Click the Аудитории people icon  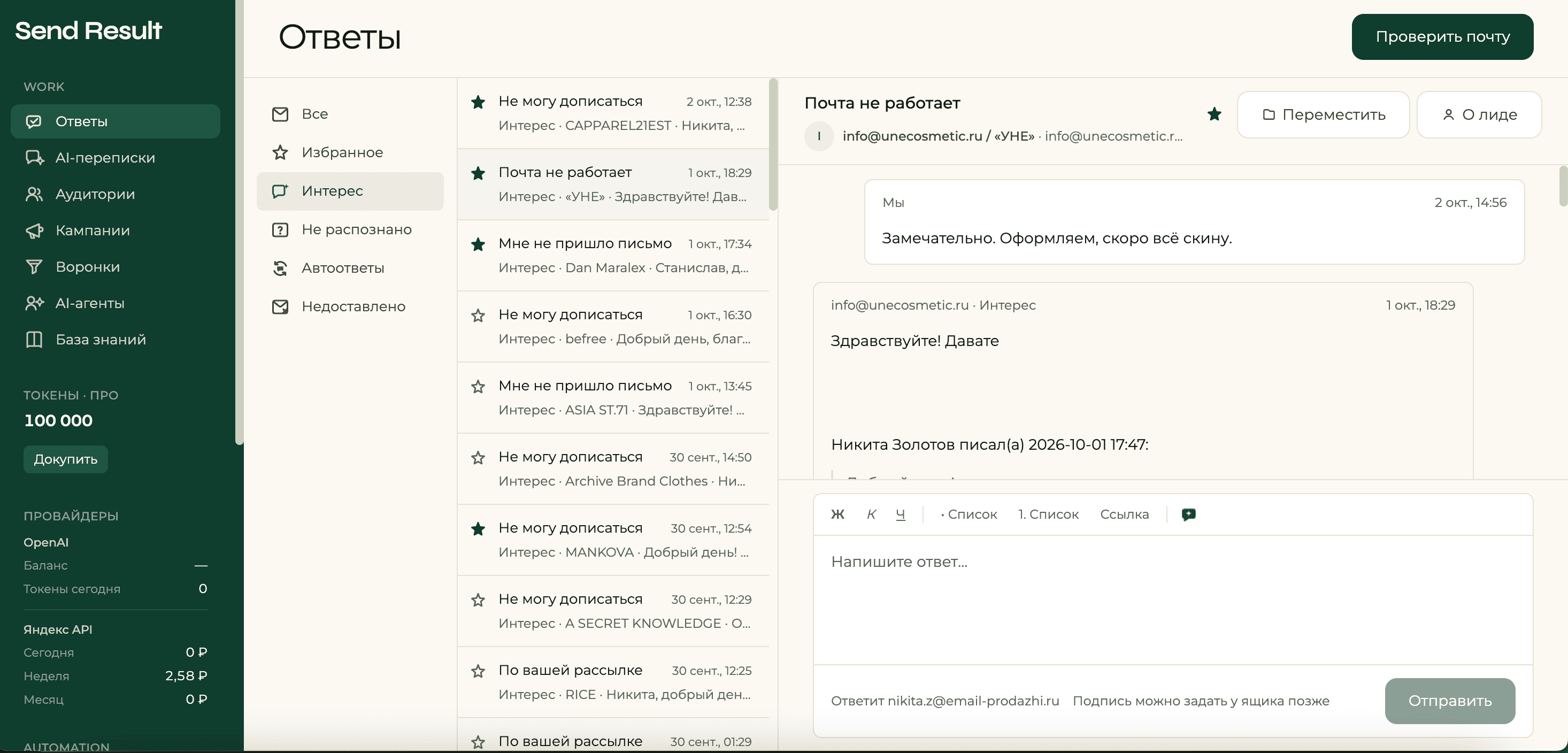click(34, 194)
